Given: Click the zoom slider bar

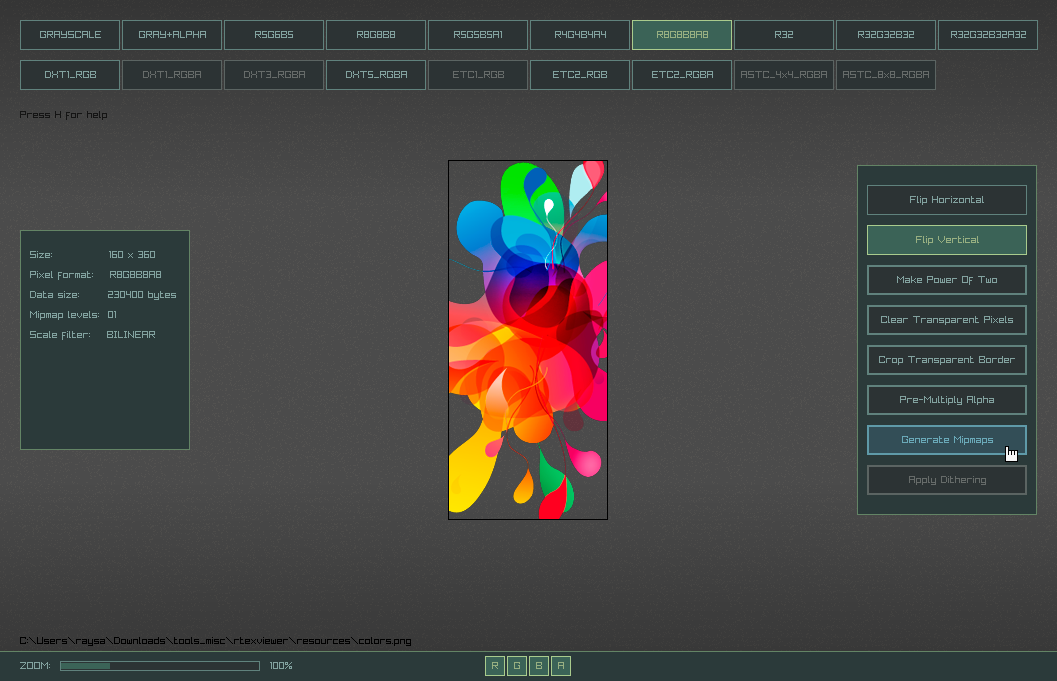Looking at the screenshot, I should coord(160,666).
